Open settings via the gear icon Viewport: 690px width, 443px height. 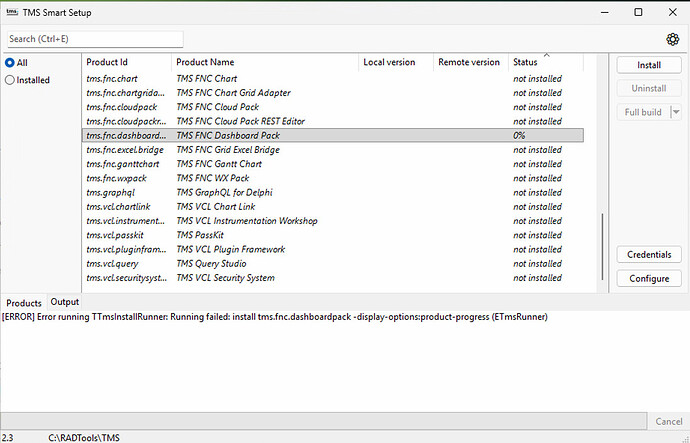[673, 39]
